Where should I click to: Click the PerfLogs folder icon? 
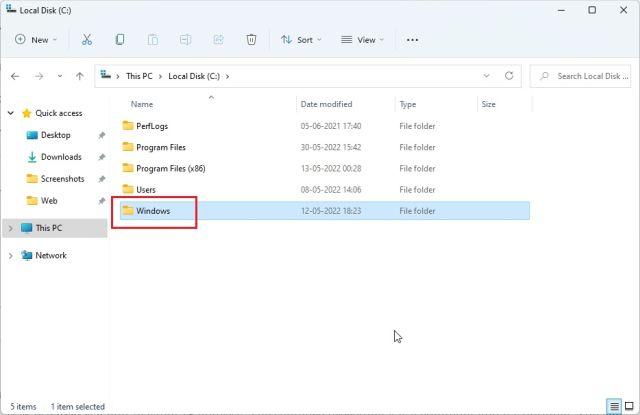[x=128, y=125]
